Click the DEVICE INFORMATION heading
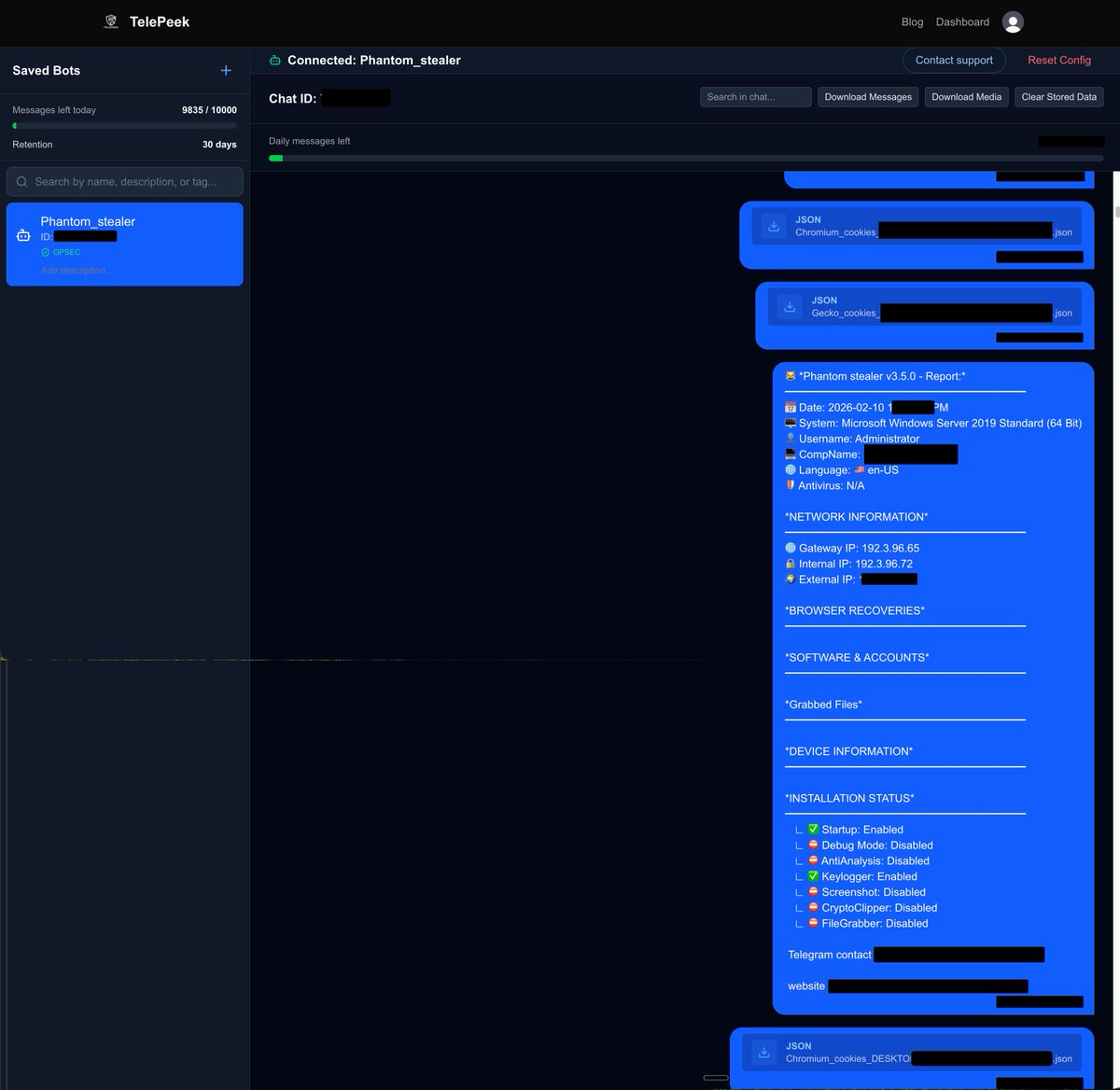This screenshot has height=1090, width=1120. (849, 751)
